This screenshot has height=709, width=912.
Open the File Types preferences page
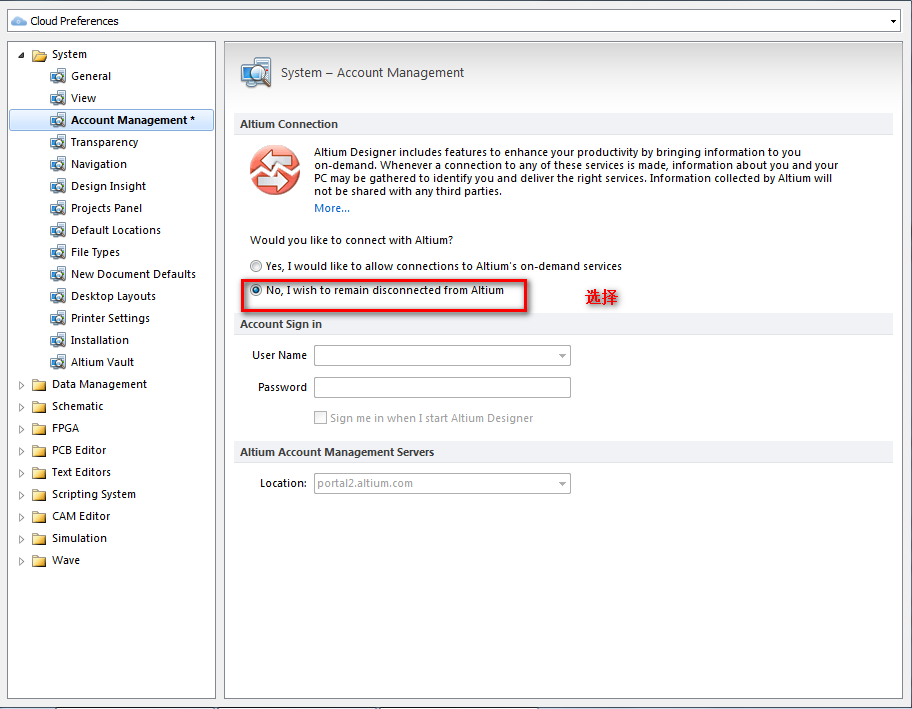pos(95,252)
